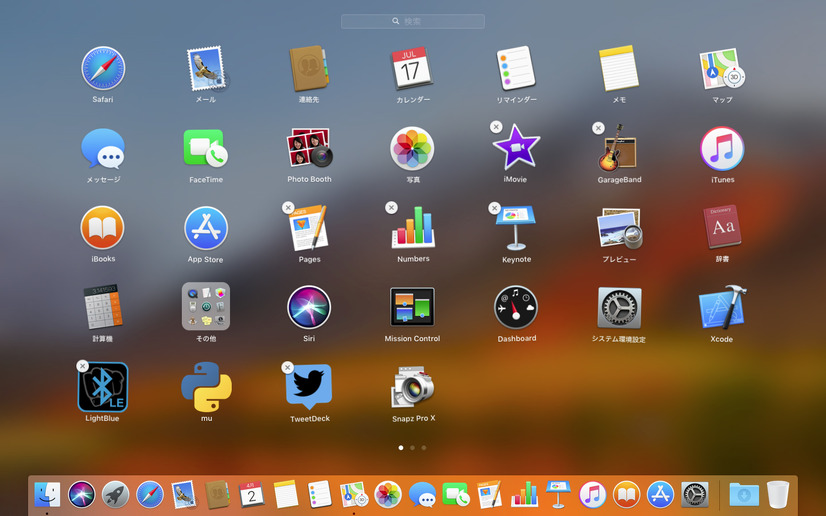The image size is (826, 516).
Task: Open Messages from the Dock
Action: [422, 495]
